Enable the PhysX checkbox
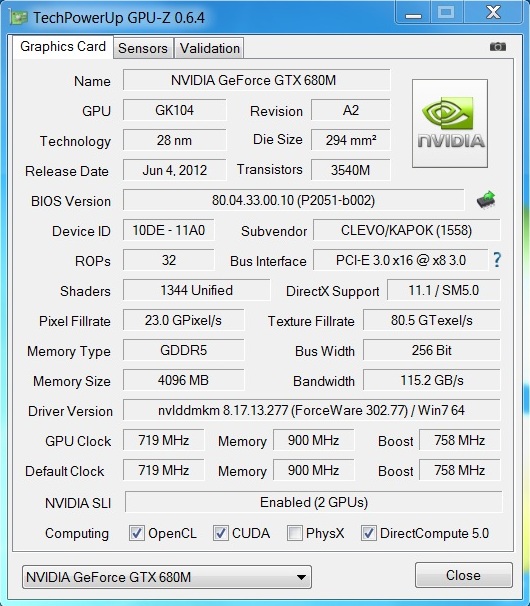Viewport: 530px width, 606px height. pyautogui.click(x=295, y=533)
